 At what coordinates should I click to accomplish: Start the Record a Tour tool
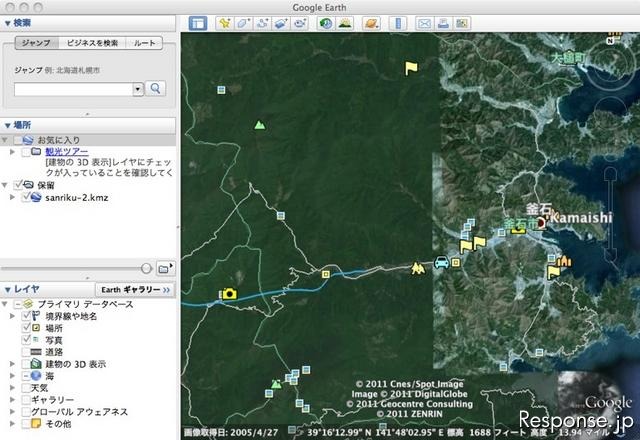(x=300, y=23)
